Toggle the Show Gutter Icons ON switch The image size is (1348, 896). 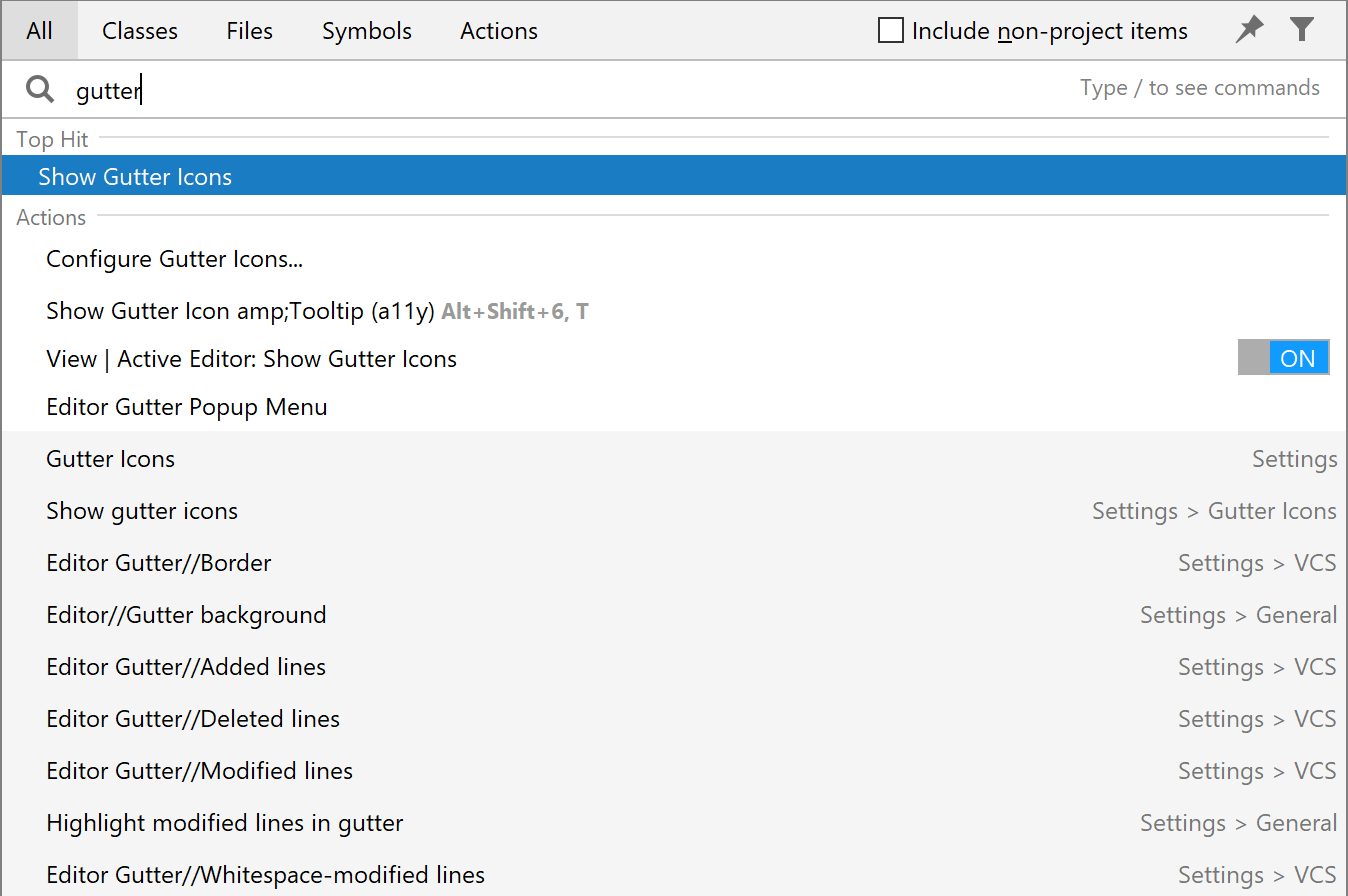(x=1283, y=358)
